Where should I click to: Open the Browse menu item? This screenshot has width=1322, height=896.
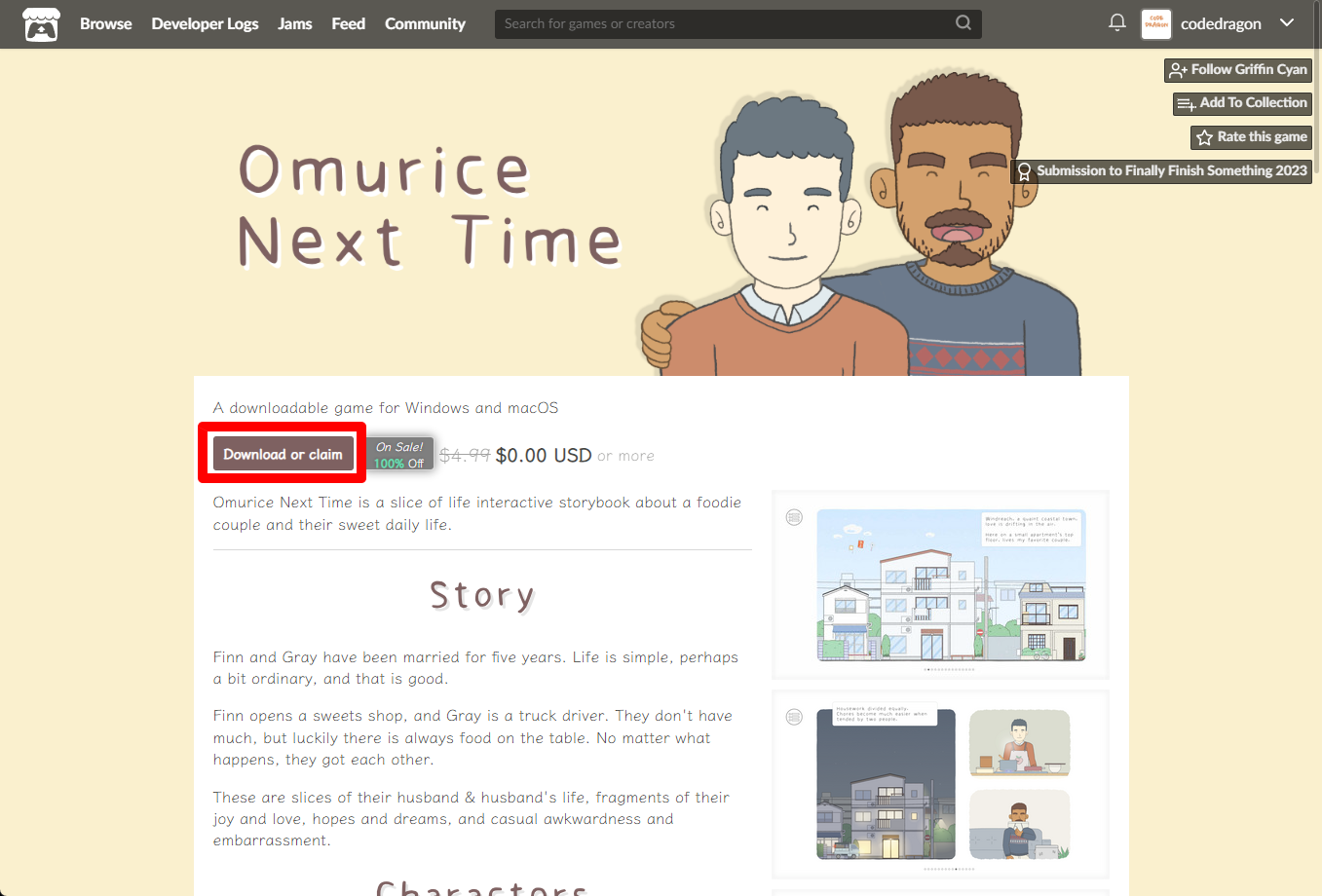coord(105,24)
